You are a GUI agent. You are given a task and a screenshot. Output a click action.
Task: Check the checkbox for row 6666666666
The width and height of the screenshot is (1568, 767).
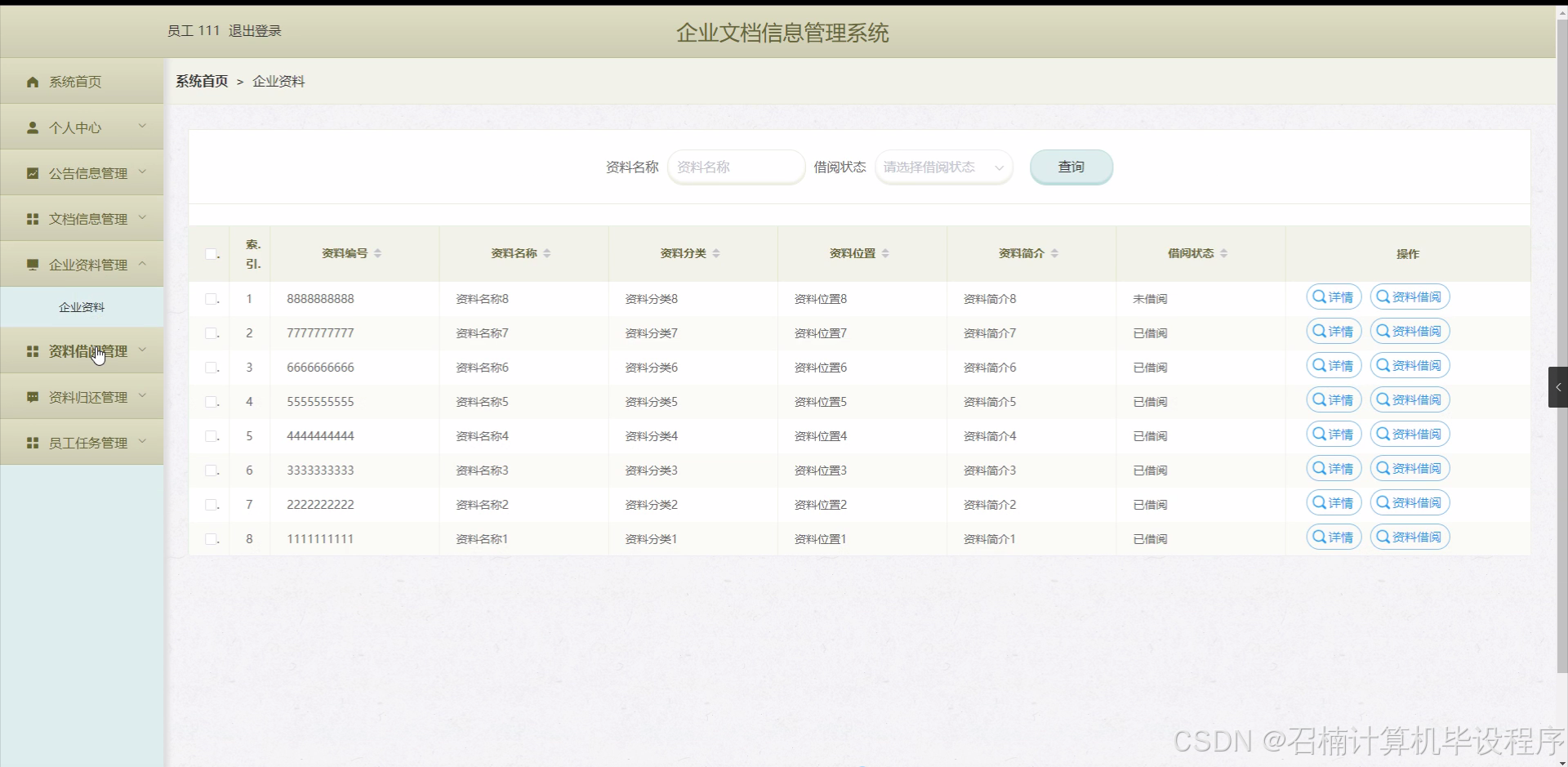pyautogui.click(x=211, y=368)
